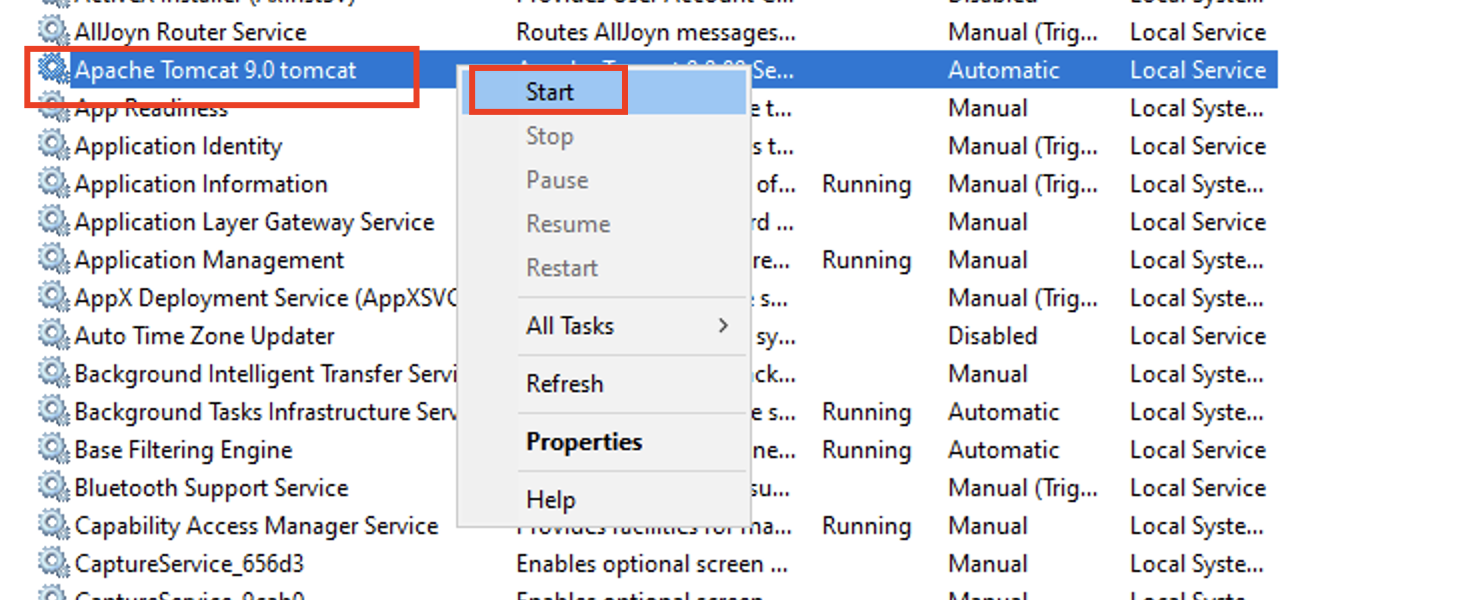Screen dimensions: 1470x600
Task: Click 'Enables optional screen...' description of CaptureService_656d3
Action: (x=654, y=564)
